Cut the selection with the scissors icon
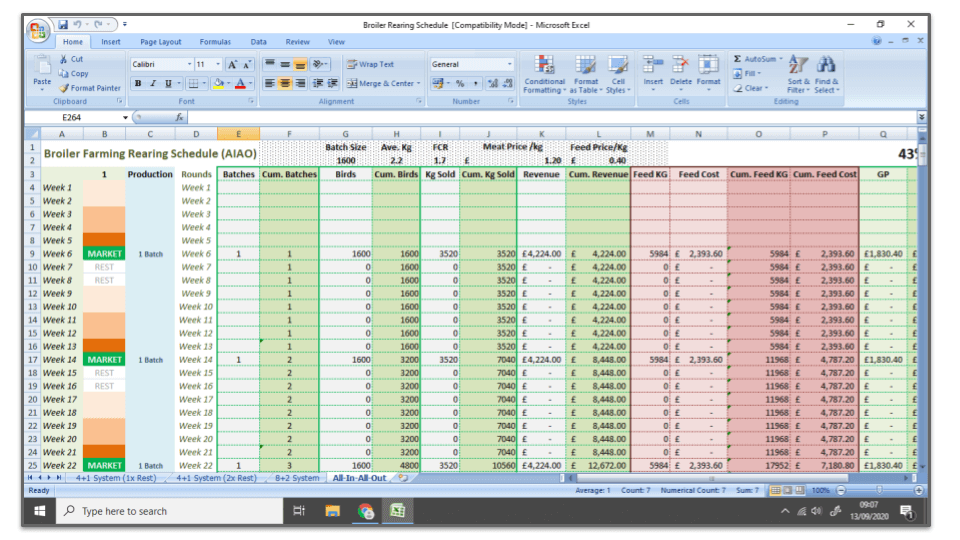This screenshot has width=960, height=540. (64, 59)
